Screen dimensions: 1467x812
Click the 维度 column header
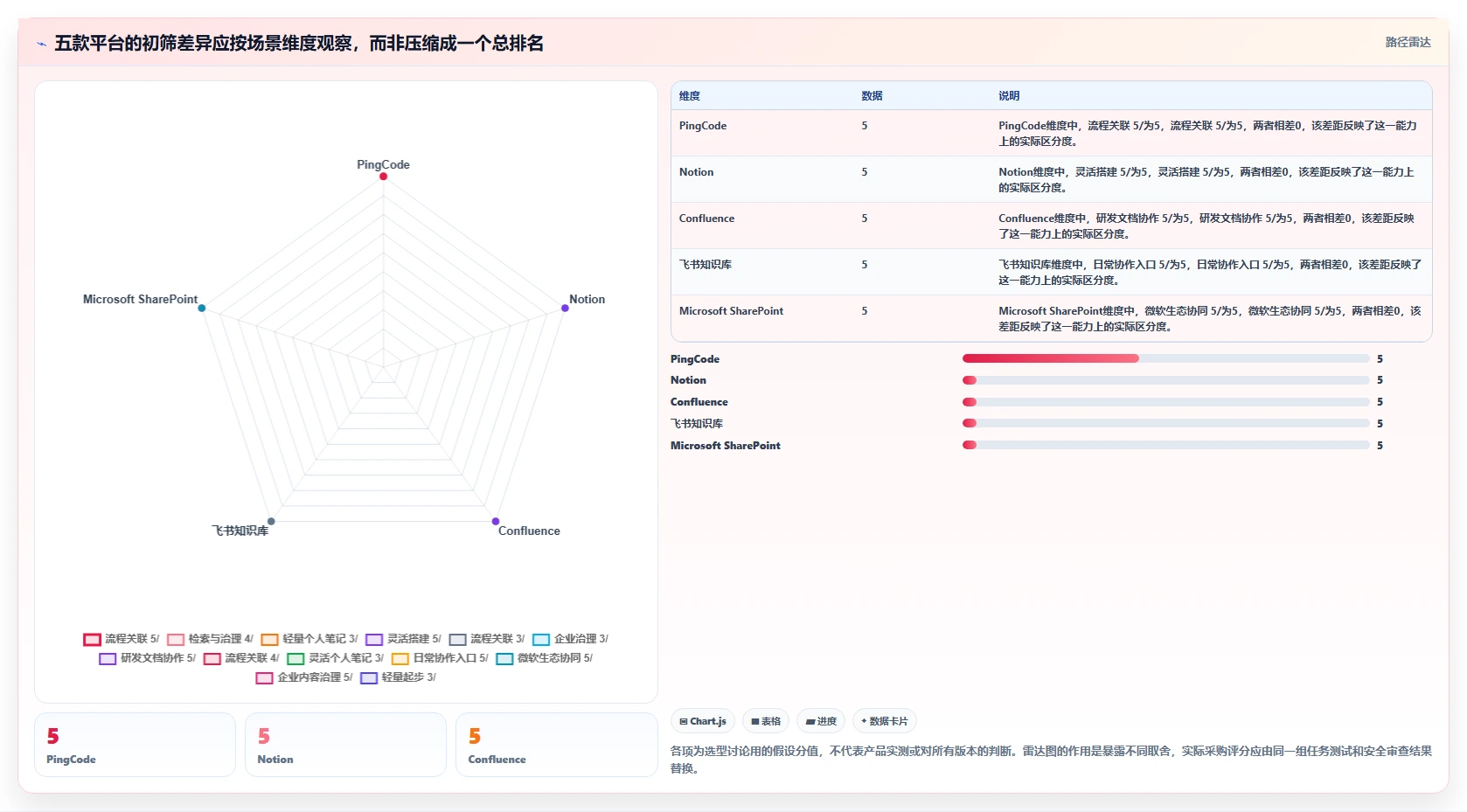tap(690, 96)
